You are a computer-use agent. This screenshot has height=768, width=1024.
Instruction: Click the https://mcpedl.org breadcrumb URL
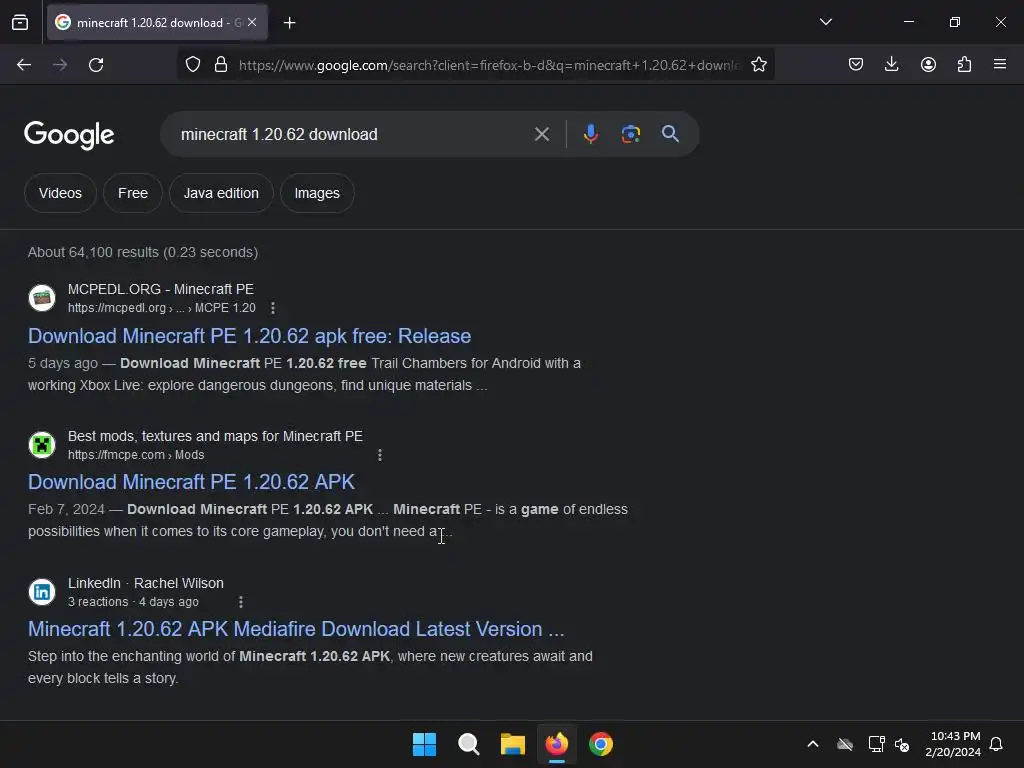(x=162, y=308)
